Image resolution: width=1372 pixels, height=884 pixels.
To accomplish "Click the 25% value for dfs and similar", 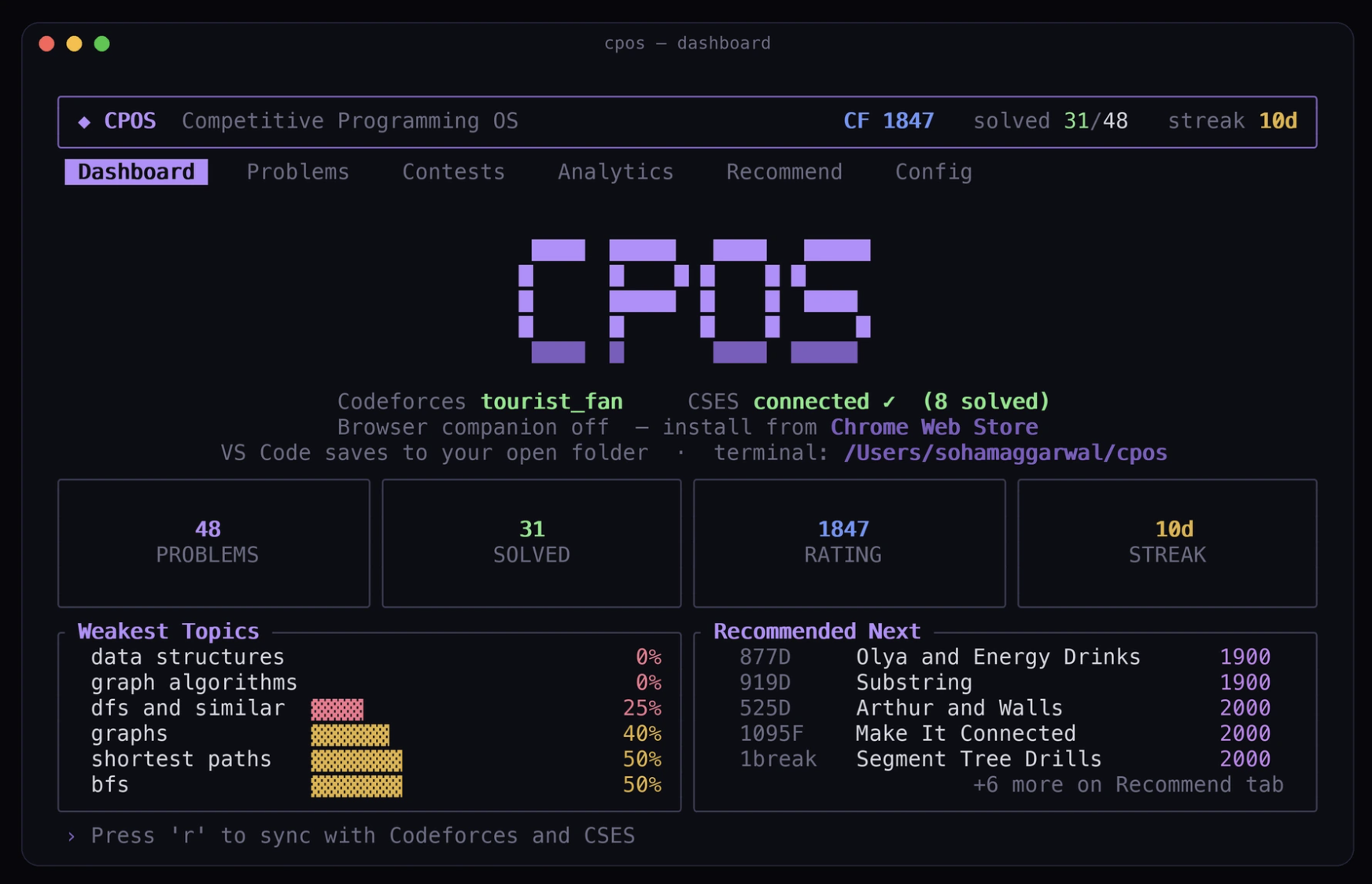I will click(642, 709).
